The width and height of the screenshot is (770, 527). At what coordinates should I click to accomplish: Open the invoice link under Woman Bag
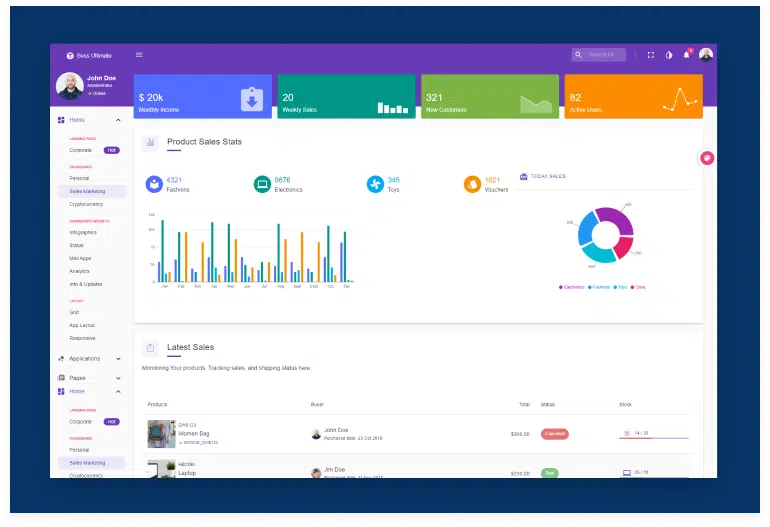198,443
